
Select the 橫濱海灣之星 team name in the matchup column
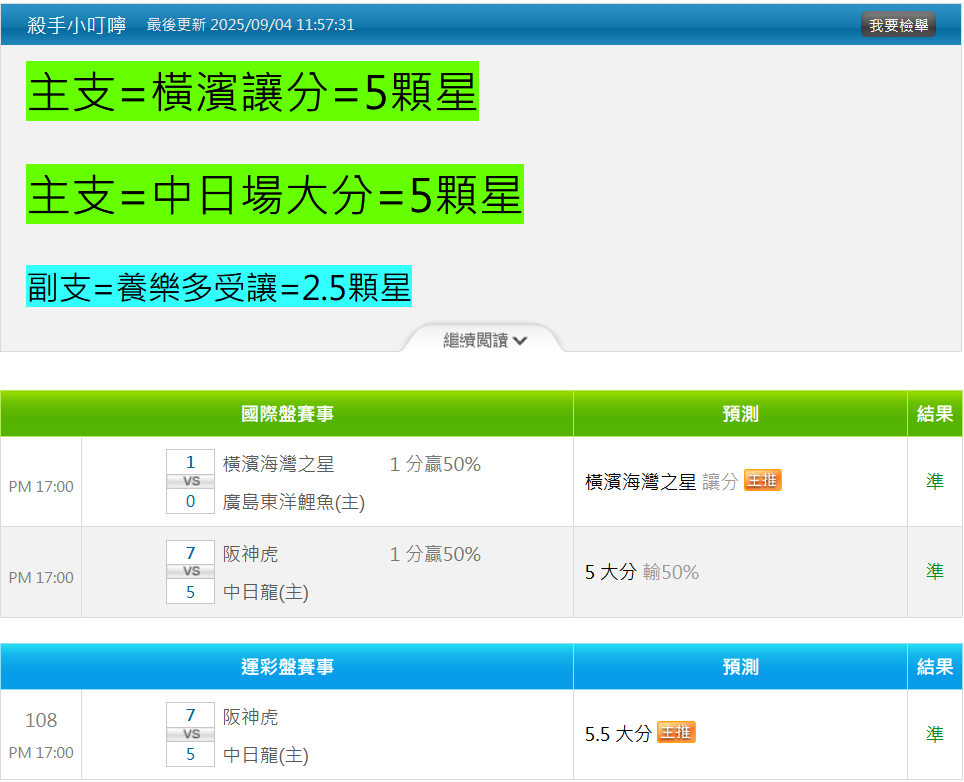(x=279, y=464)
